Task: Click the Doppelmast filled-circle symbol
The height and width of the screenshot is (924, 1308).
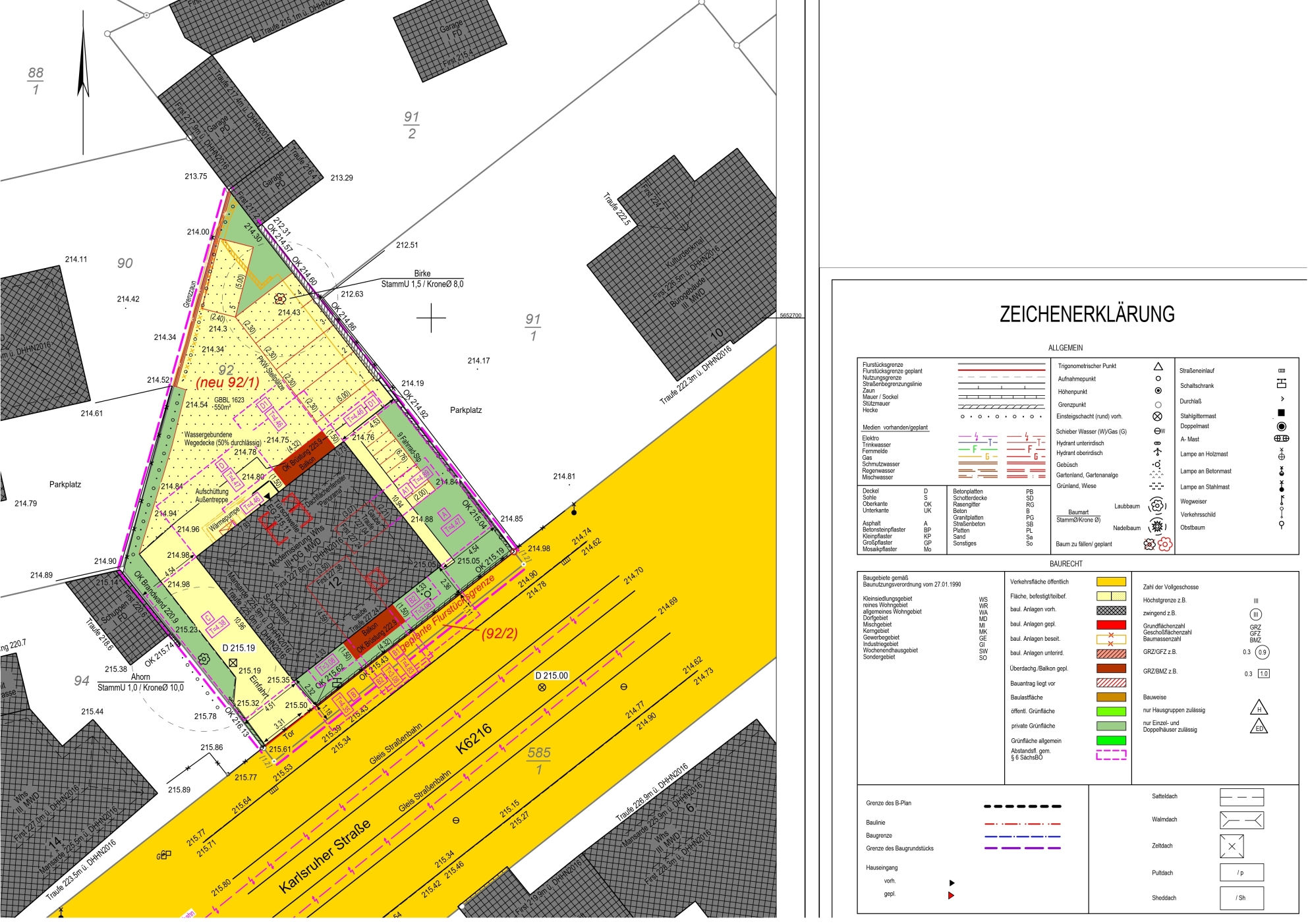Action: click(1281, 427)
